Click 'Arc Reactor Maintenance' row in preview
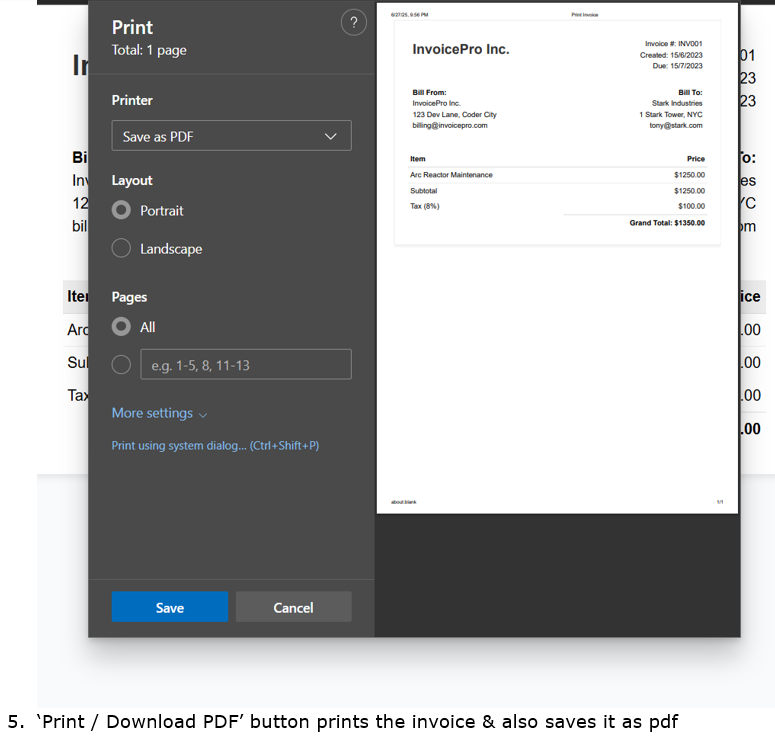The height and width of the screenshot is (747, 775). click(x=557, y=175)
